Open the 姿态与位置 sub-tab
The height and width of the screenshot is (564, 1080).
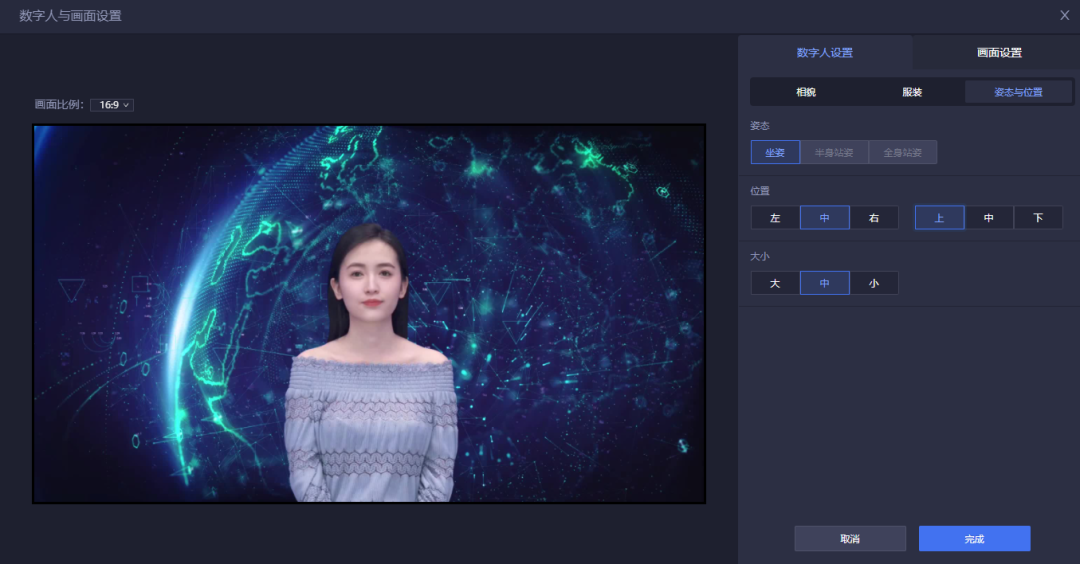pos(1018,92)
